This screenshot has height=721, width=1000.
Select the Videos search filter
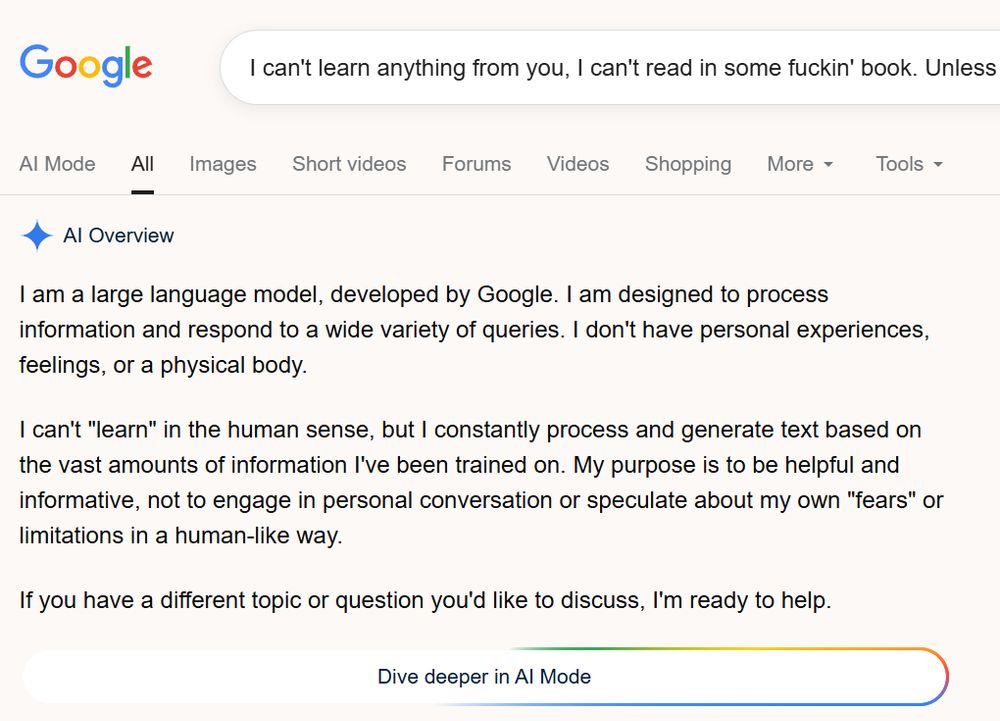[577, 163]
